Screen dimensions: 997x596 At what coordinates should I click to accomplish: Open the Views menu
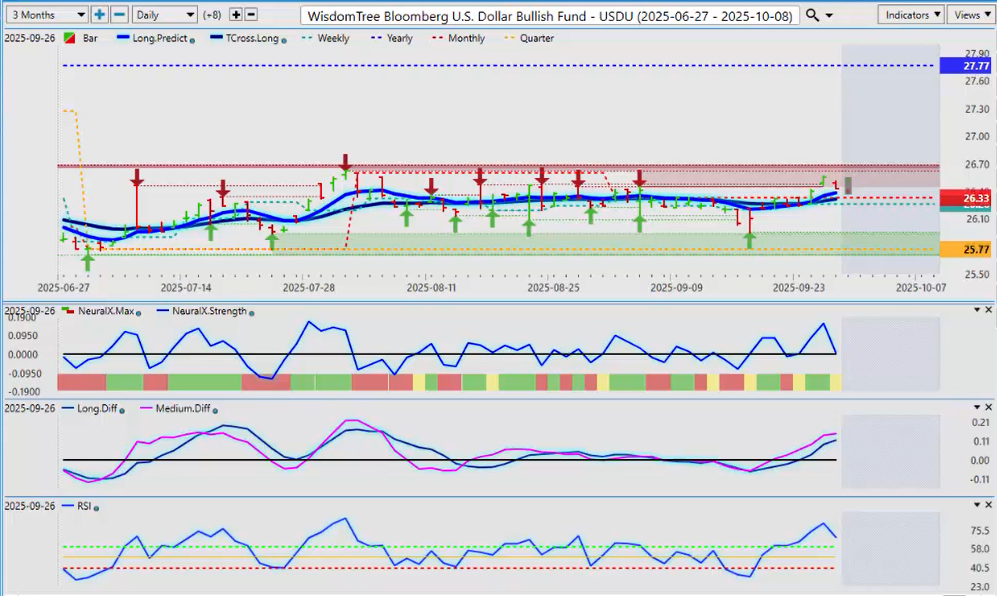tap(970, 15)
